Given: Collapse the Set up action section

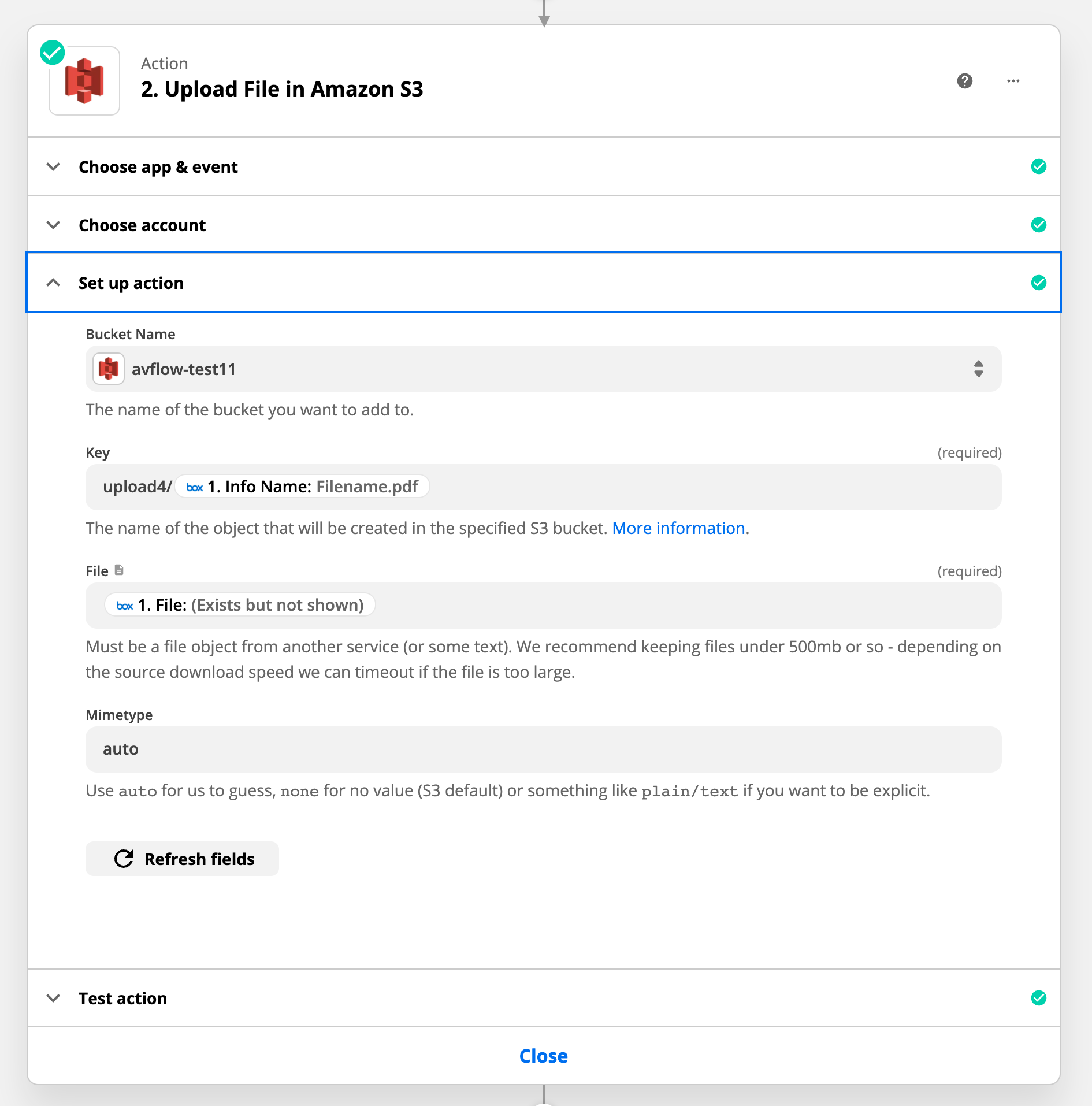Looking at the screenshot, I should click(53, 283).
